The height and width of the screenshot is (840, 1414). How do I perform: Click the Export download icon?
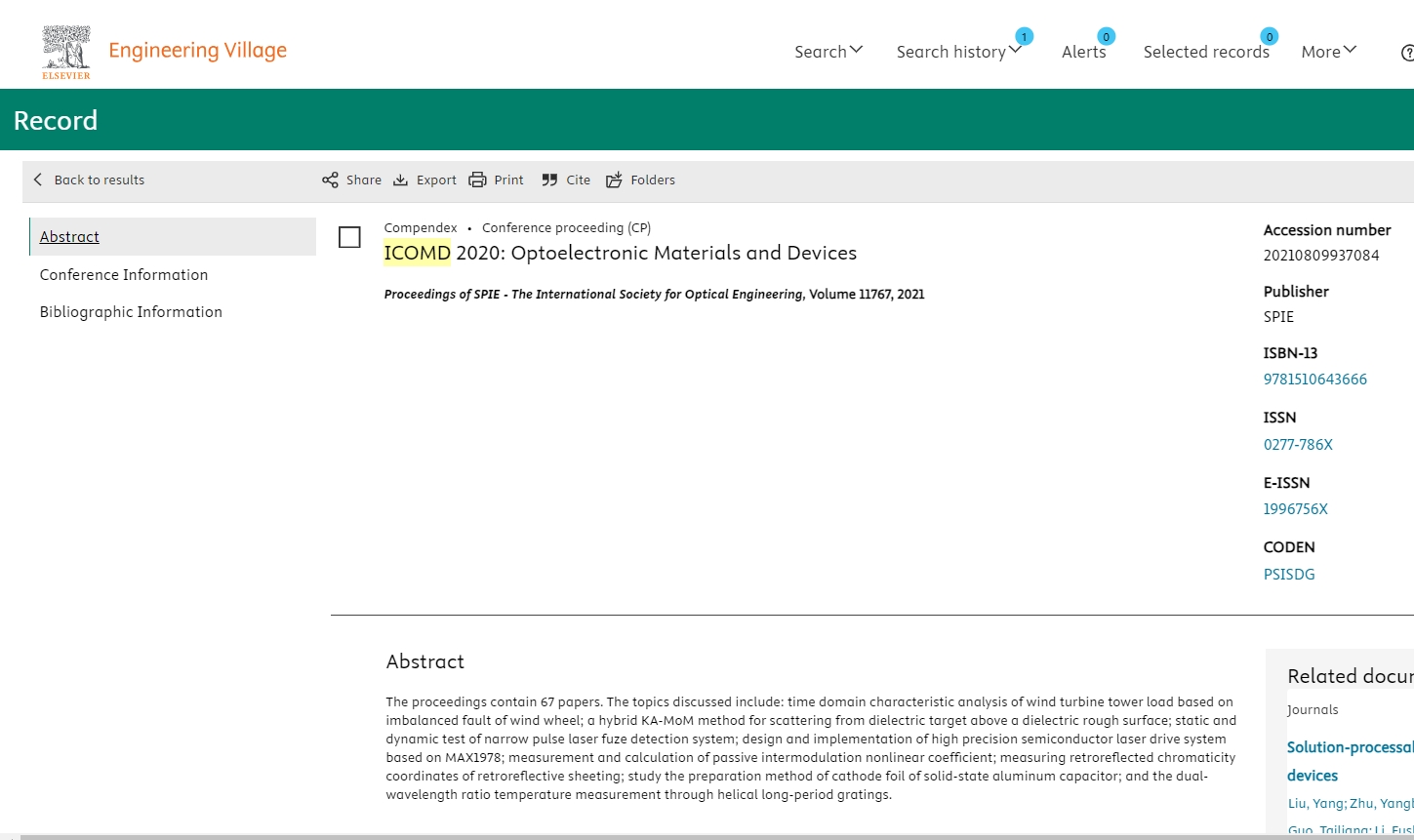(x=400, y=180)
